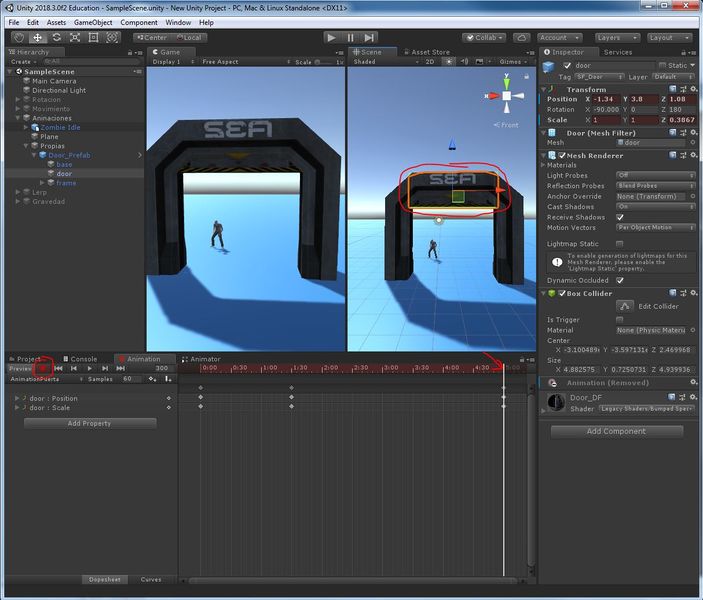Click animation Preview button
The image size is (703, 600).
(x=21, y=368)
